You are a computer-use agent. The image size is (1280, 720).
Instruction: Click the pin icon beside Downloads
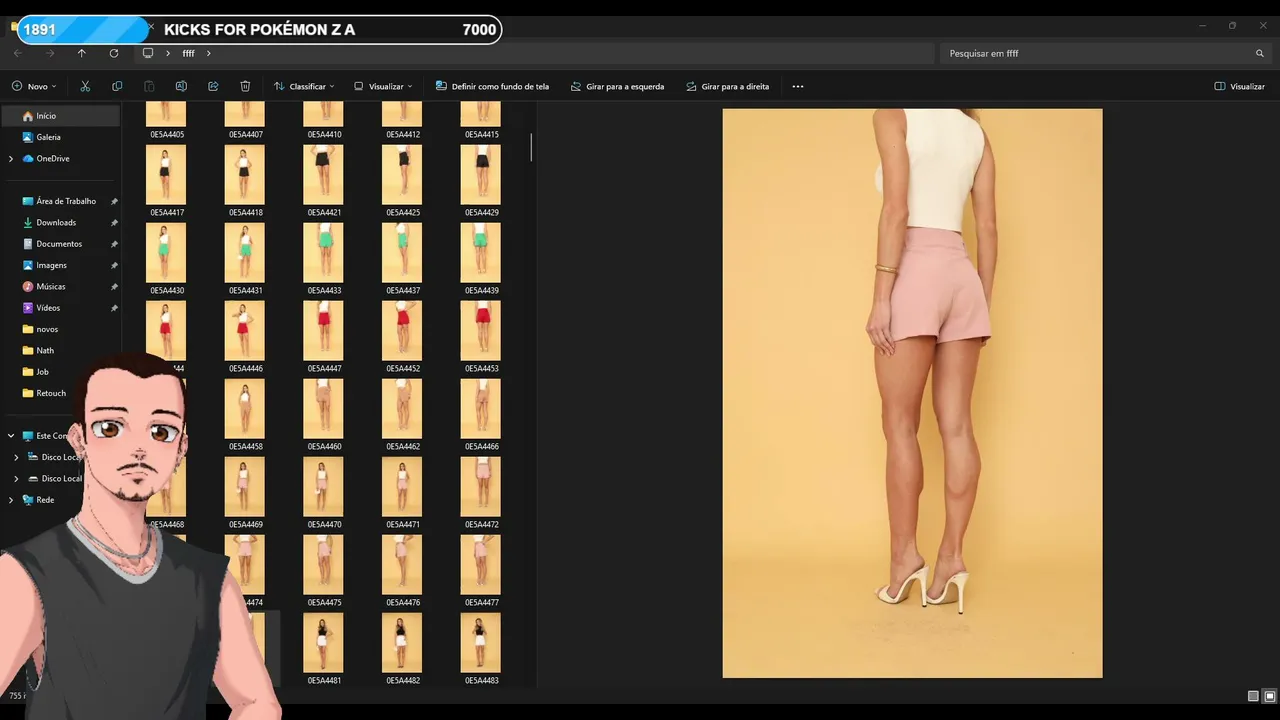114,222
